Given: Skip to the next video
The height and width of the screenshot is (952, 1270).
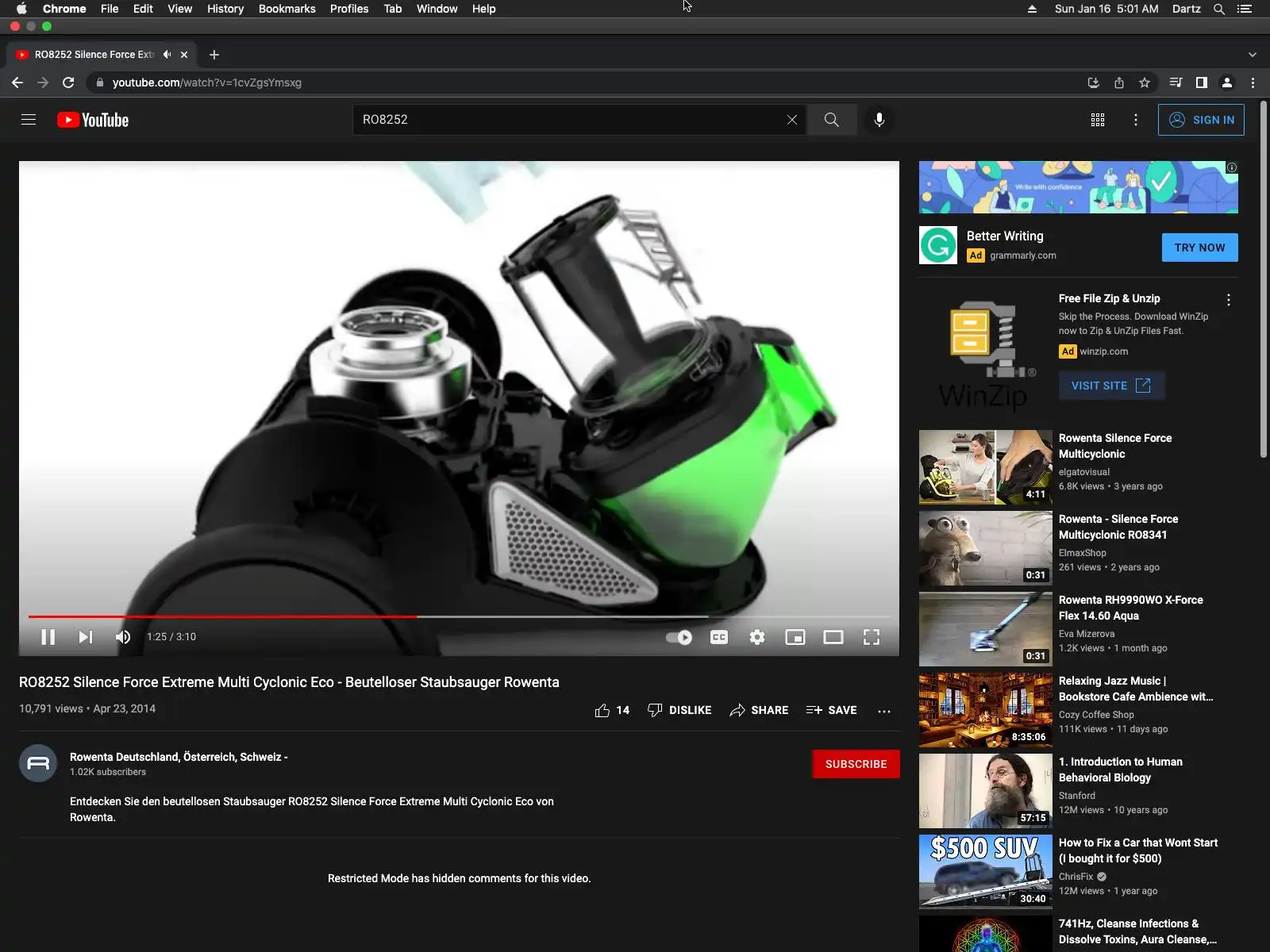Looking at the screenshot, I should point(86,637).
